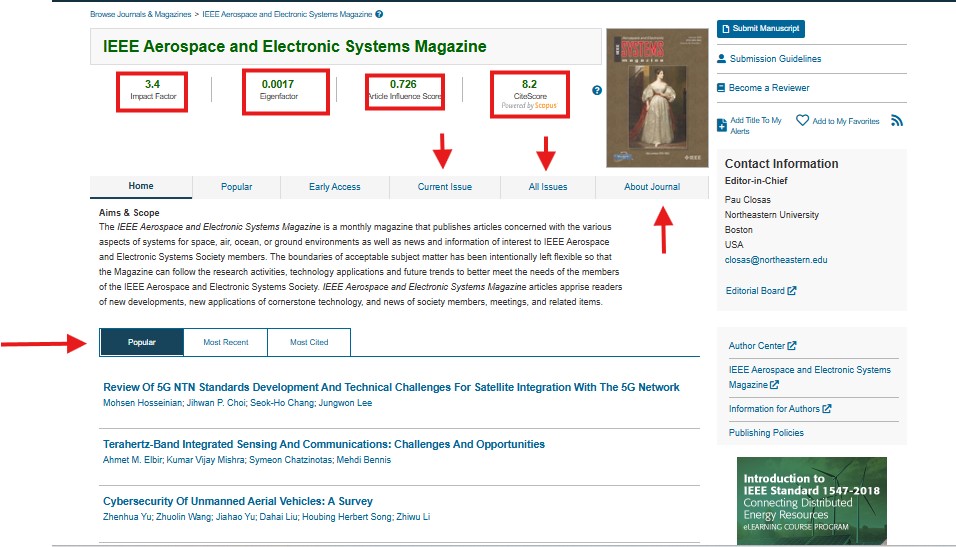Image resolution: width=956 pixels, height=547 pixels.
Task: Click the Aims & Scope heading
Action: [129, 213]
